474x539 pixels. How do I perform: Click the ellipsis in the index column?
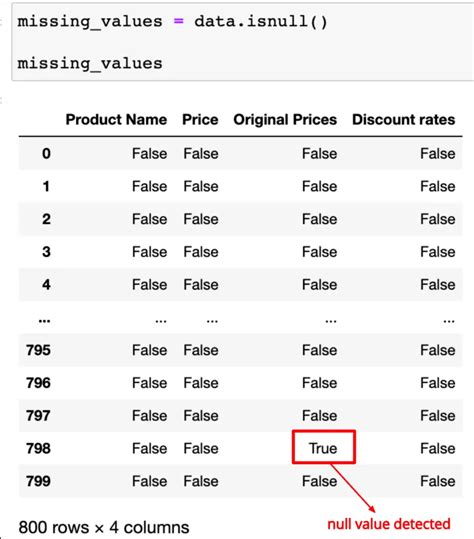pyautogui.click(x=44, y=321)
